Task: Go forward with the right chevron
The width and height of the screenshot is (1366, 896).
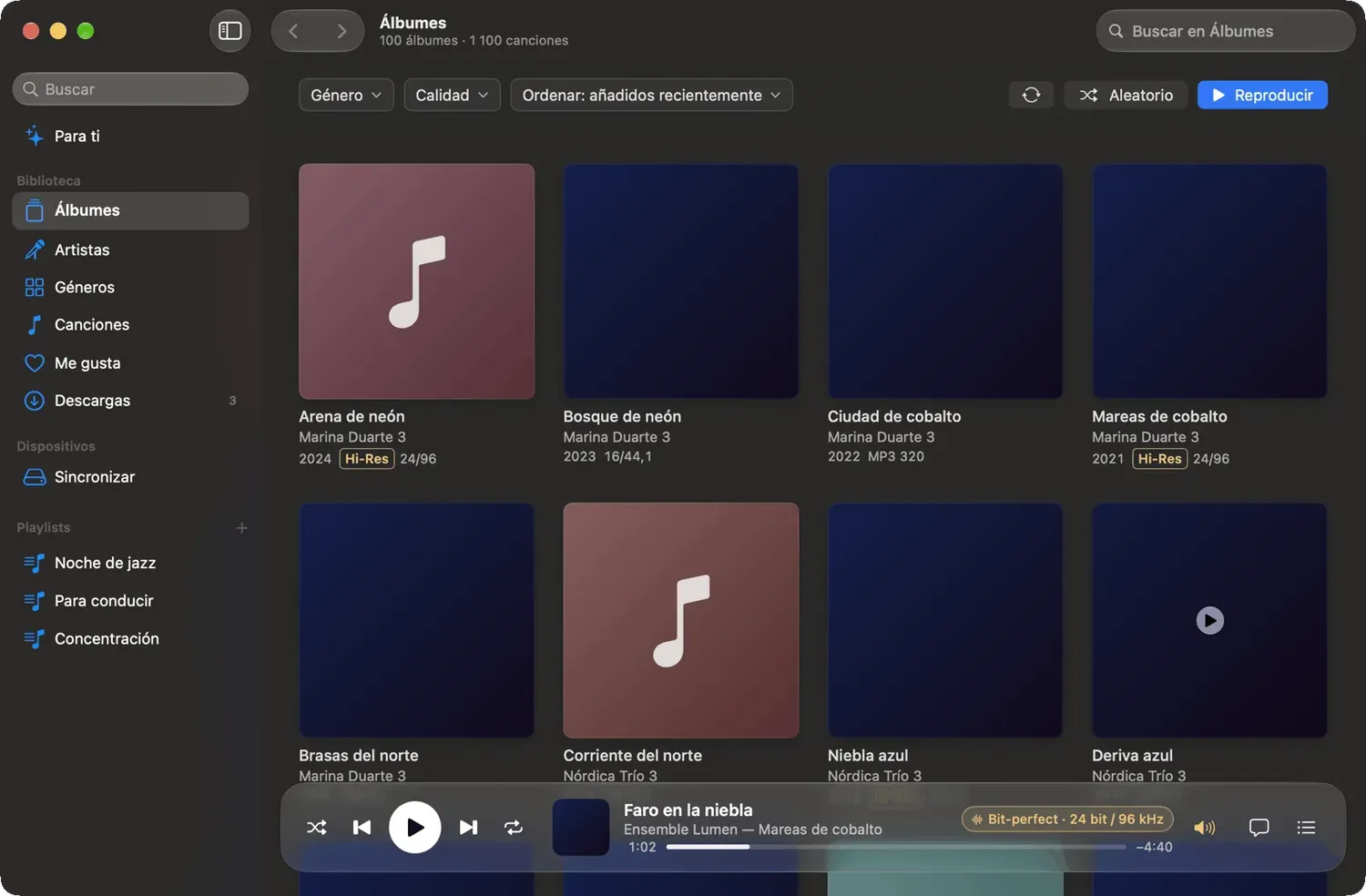Action: [341, 31]
